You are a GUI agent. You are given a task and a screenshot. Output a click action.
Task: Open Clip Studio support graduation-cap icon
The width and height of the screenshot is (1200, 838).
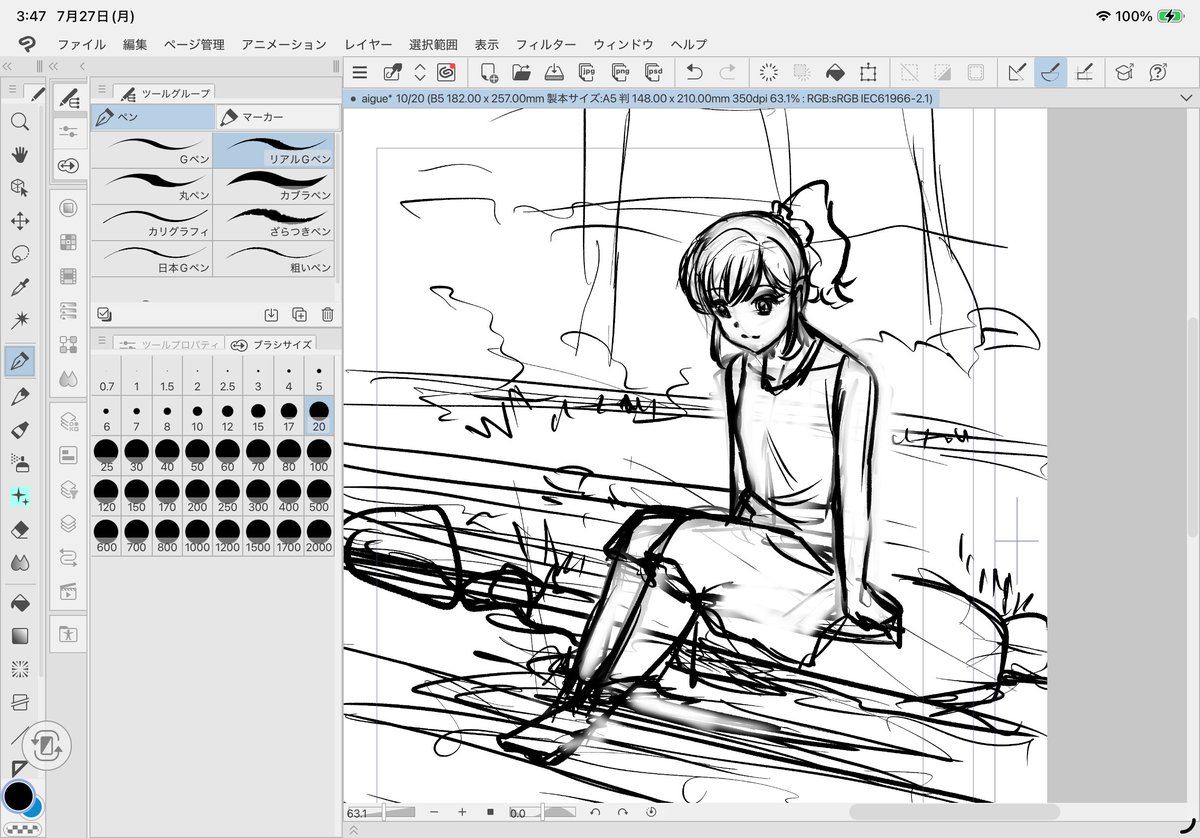(1125, 72)
